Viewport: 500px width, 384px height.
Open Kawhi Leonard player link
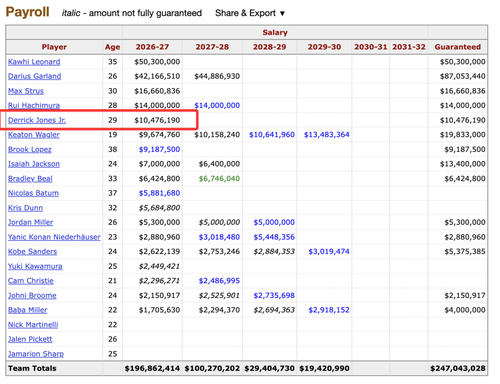pyautogui.click(x=34, y=62)
